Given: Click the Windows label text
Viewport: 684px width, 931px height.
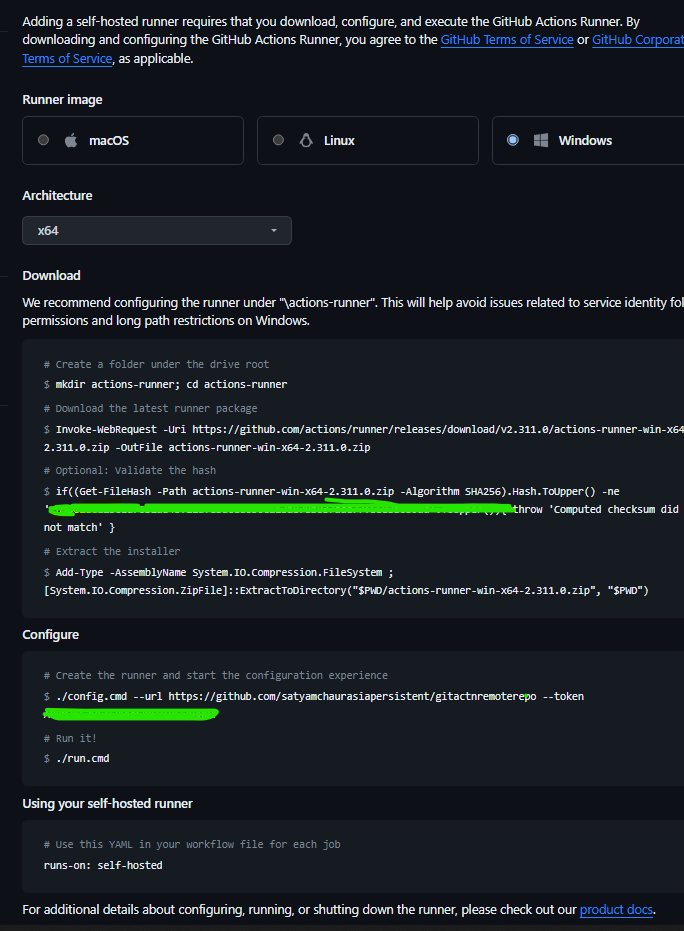Looking at the screenshot, I should coord(585,141).
